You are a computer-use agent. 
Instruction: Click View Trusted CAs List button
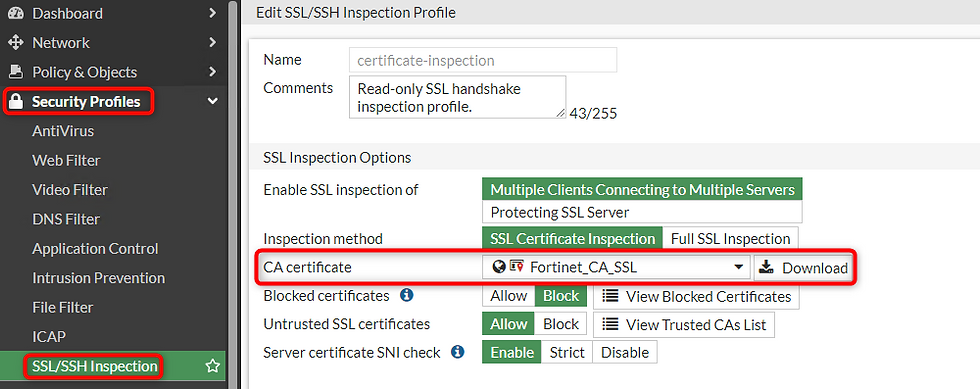coord(684,324)
